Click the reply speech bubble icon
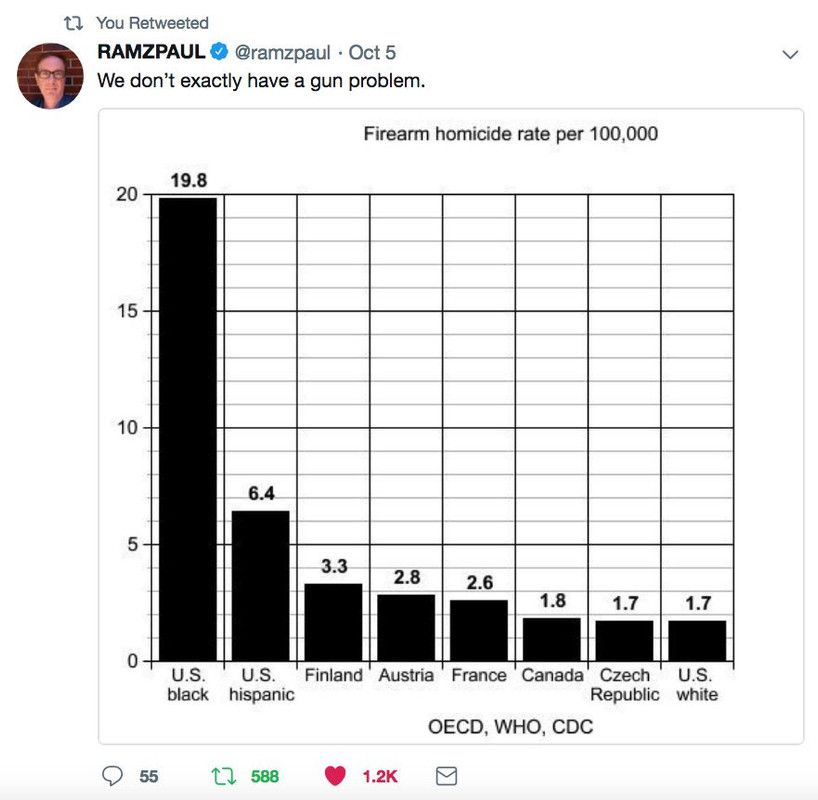 pyautogui.click(x=112, y=775)
